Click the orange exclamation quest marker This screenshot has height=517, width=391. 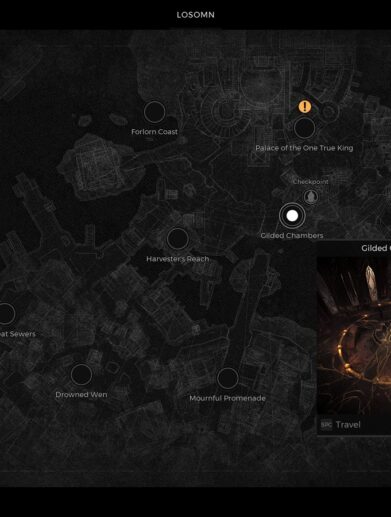coord(305,107)
